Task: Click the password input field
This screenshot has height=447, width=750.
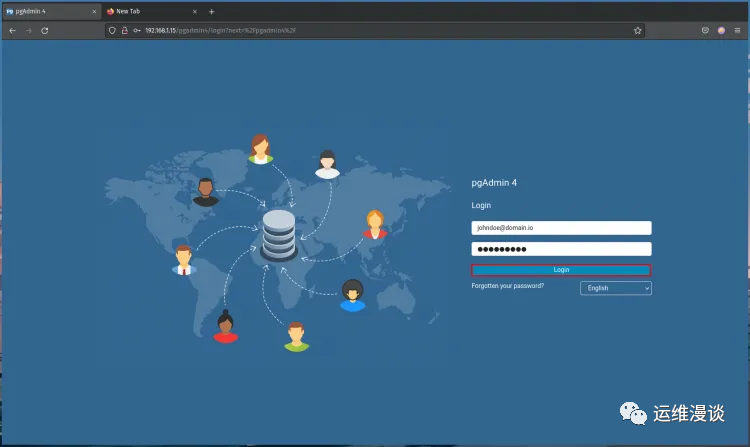Action: pos(561,249)
